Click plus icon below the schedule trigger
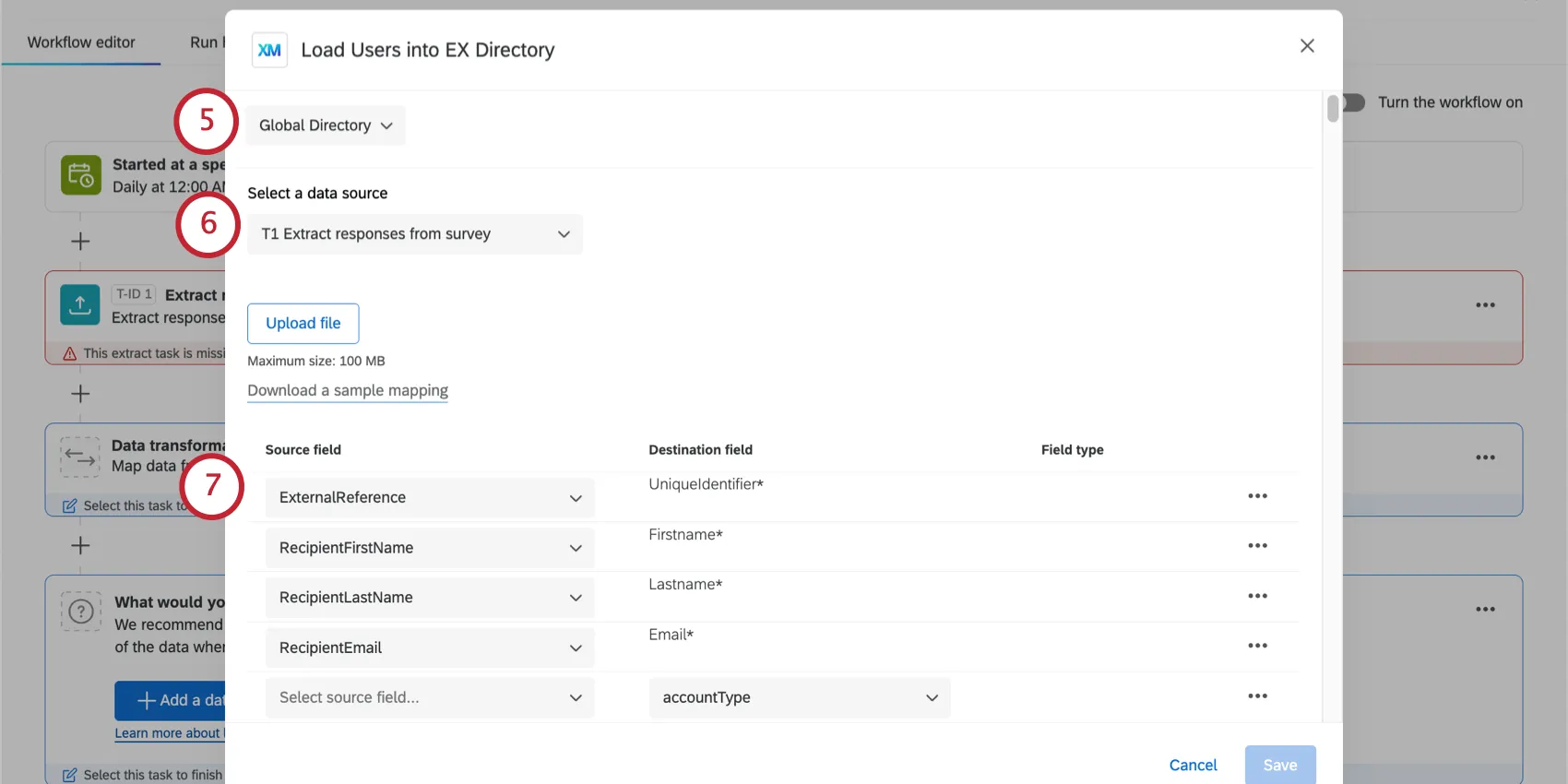Viewport: 1568px width, 784px height. 80,242
